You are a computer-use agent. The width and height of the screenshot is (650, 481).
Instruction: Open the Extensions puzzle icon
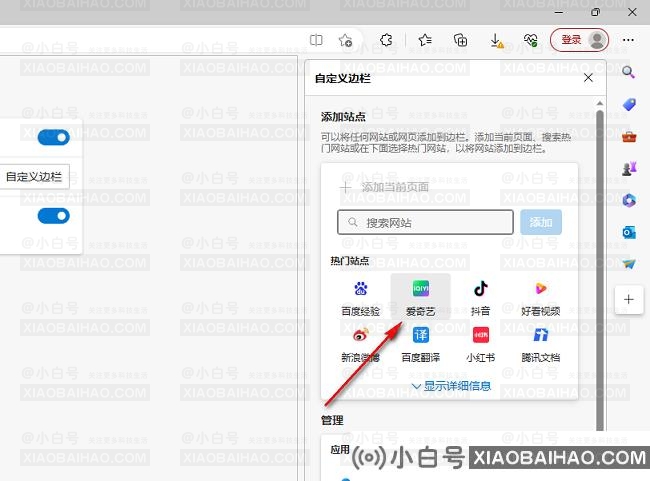point(386,40)
